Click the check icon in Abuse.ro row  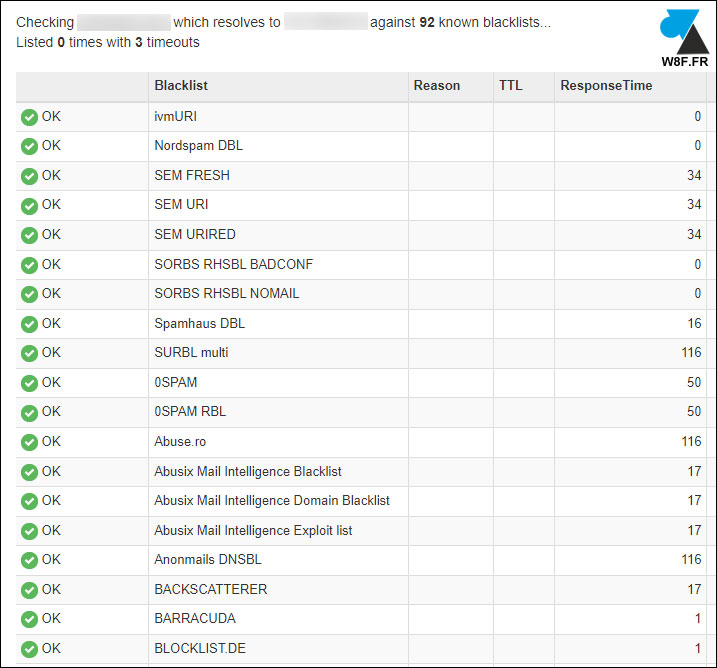pos(29,442)
